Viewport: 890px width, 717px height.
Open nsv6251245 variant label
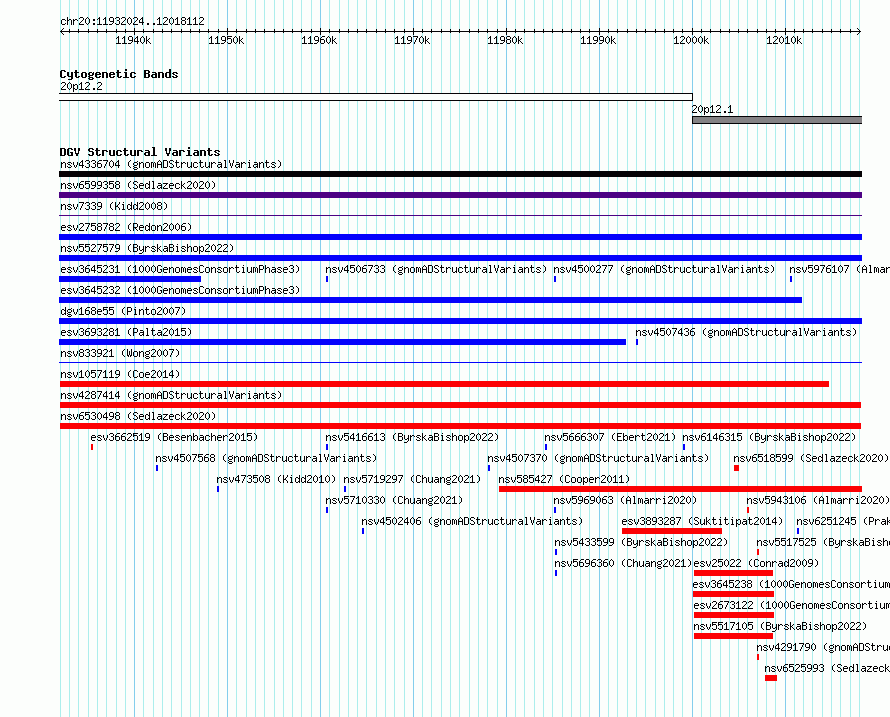[x=843, y=522]
